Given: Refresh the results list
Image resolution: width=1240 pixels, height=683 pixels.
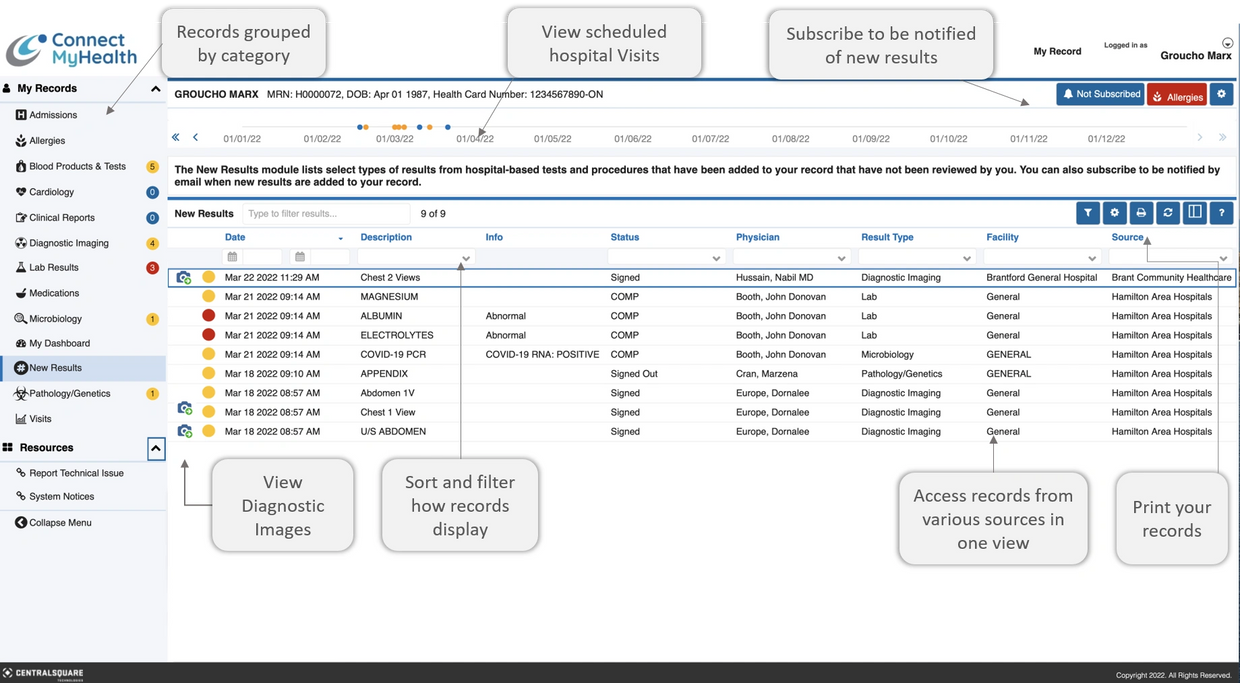Looking at the screenshot, I should point(1167,212).
